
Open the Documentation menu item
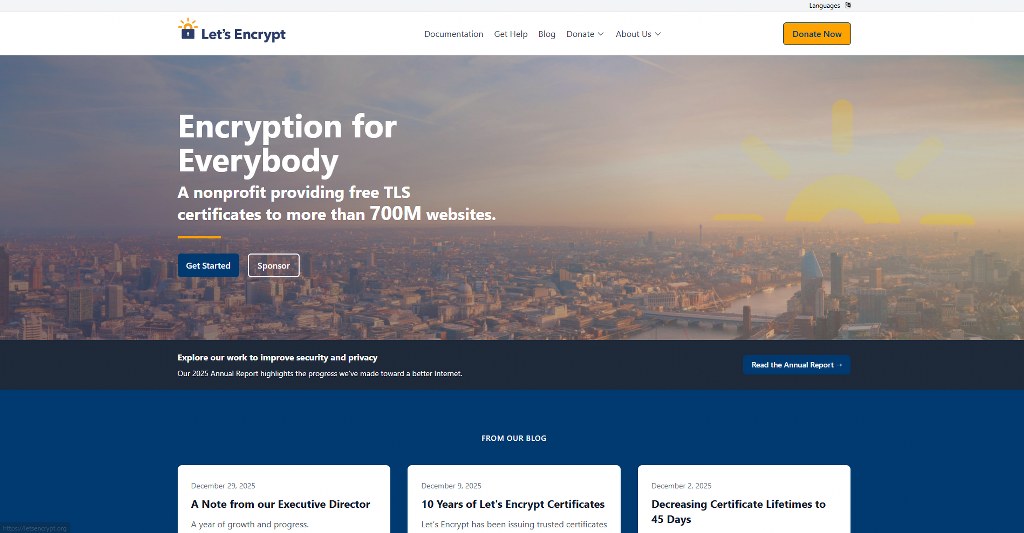pyautogui.click(x=454, y=34)
